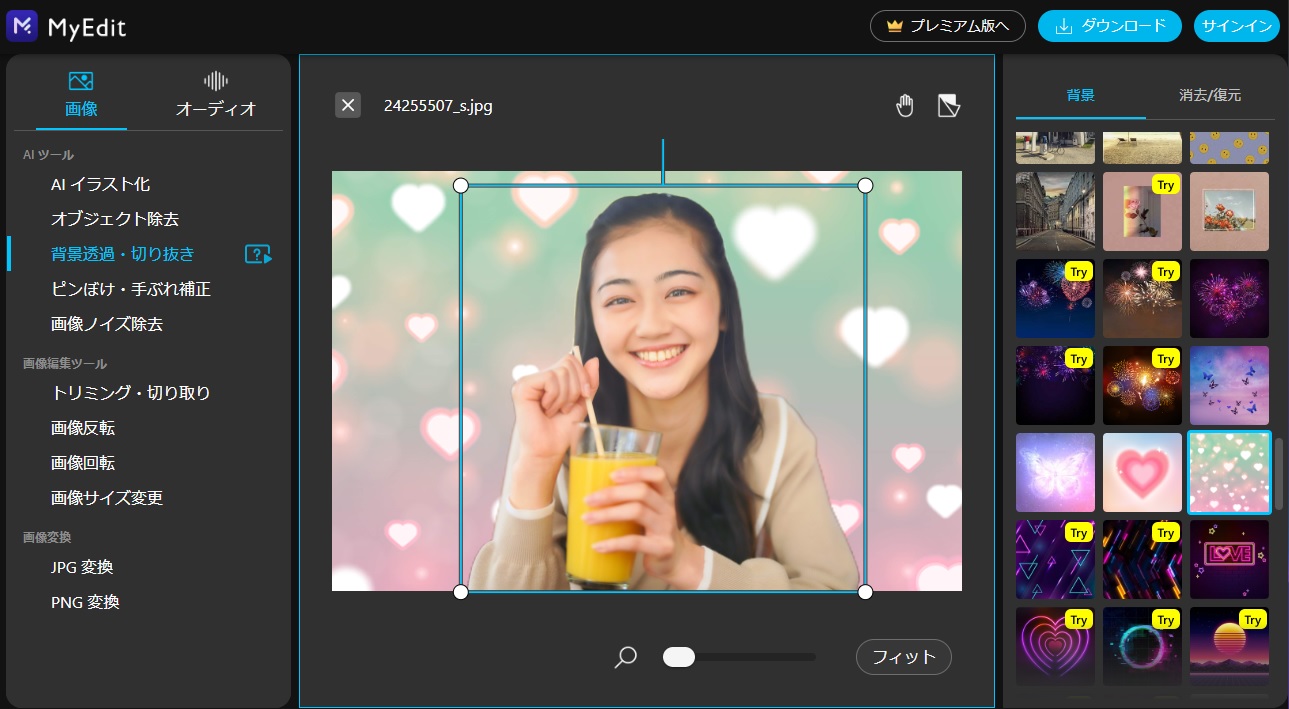Select 背景透過・切り抜き tool
1289x709 pixels.
(123, 254)
